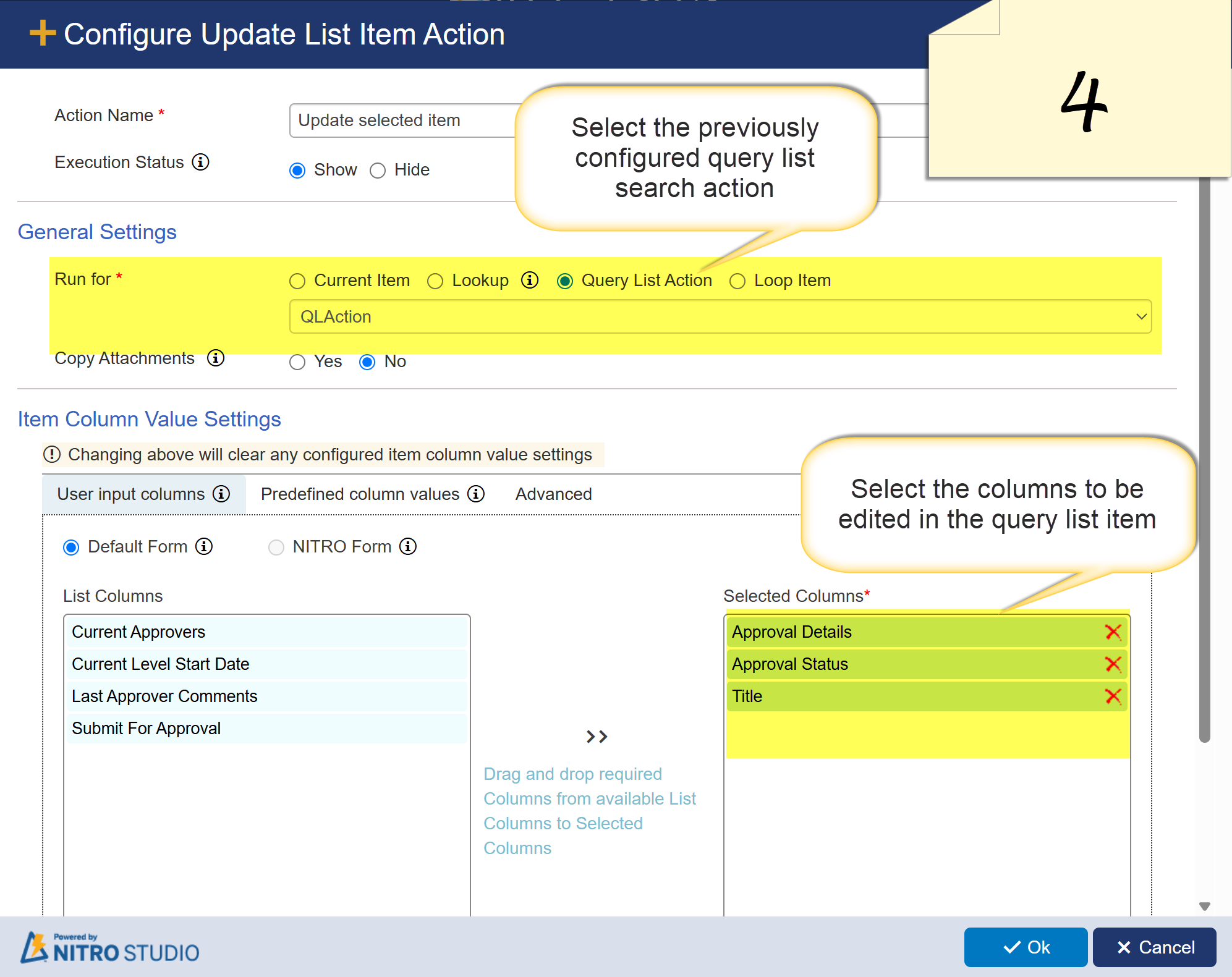
Task: Open the QLAction dropdown
Action: (x=720, y=316)
